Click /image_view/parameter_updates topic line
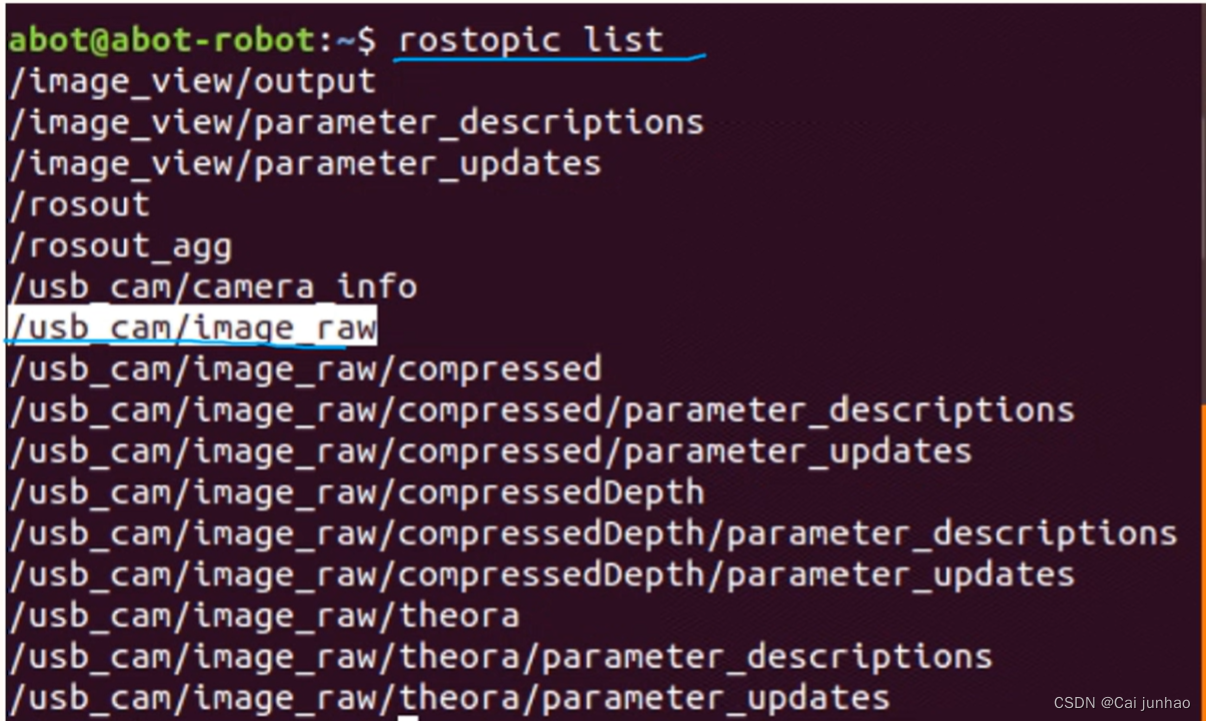1206x721 pixels. (x=305, y=163)
